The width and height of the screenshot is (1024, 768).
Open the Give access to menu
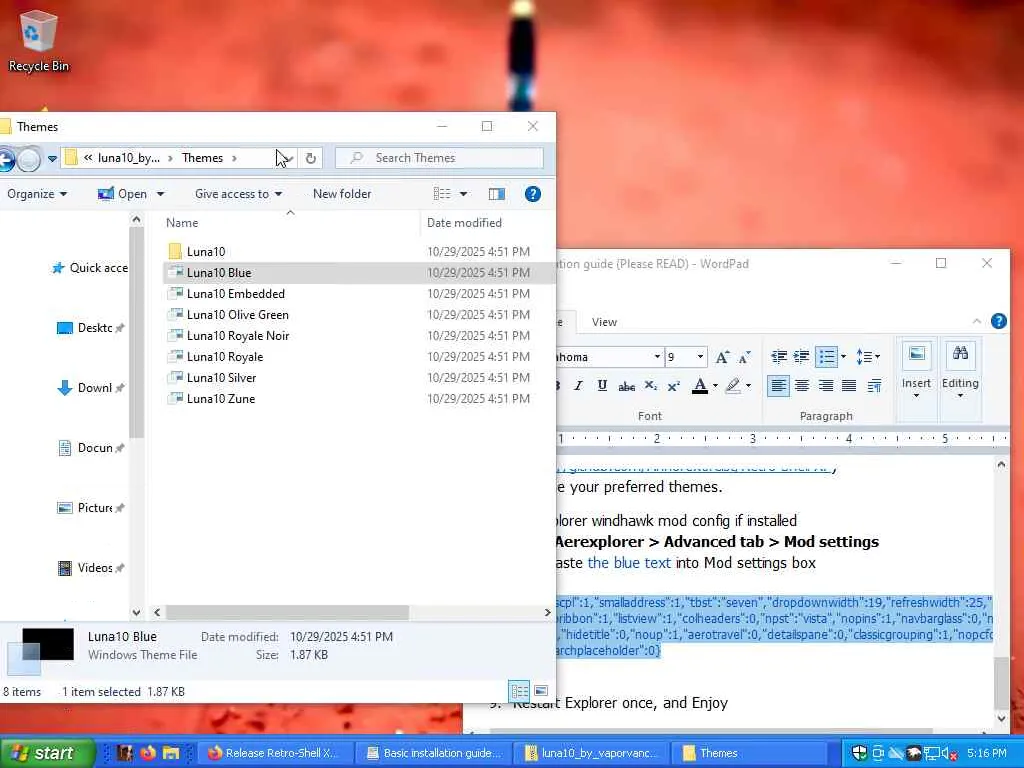[x=238, y=194]
